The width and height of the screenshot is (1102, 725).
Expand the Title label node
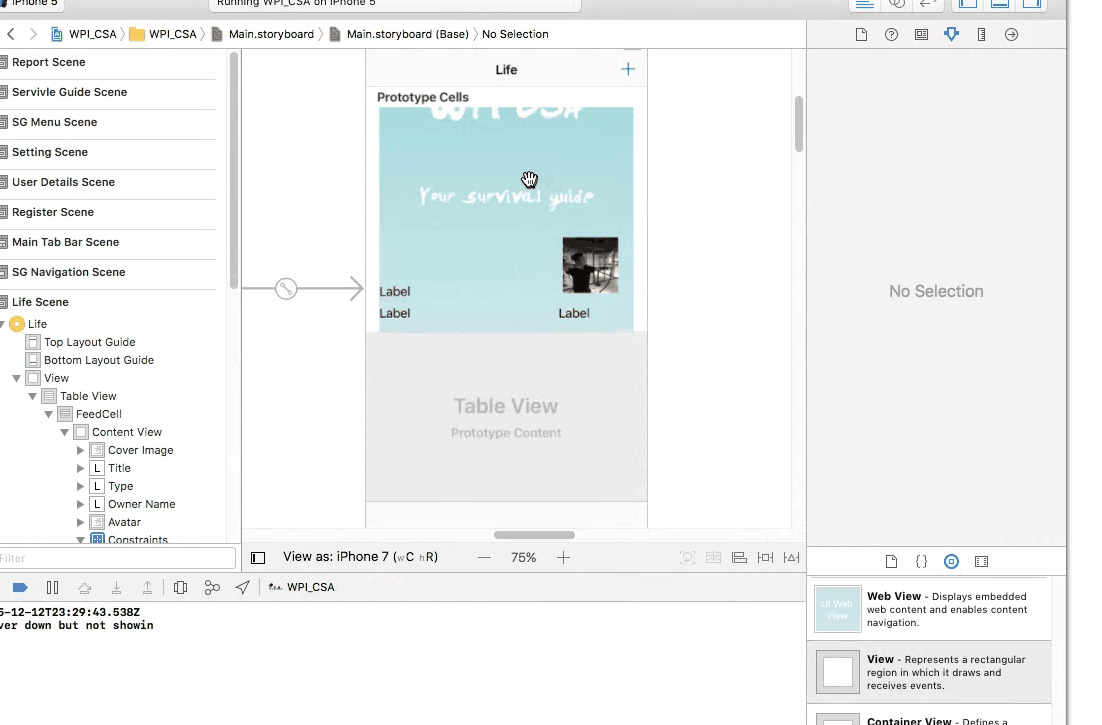click(80, 468)
